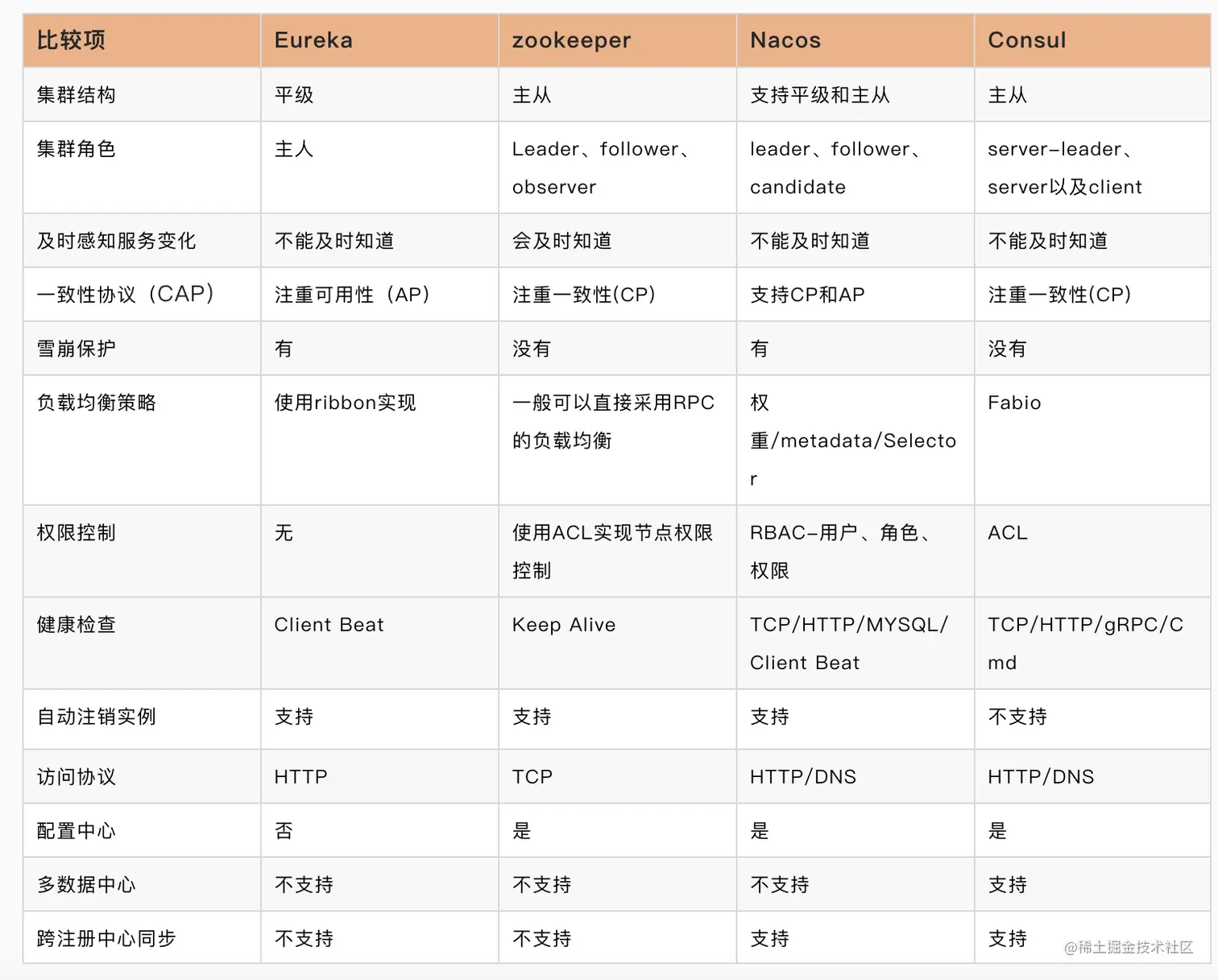The image size is (1218, 980).
Task: Click the 集群角色 row label
Action: point(75,149)
